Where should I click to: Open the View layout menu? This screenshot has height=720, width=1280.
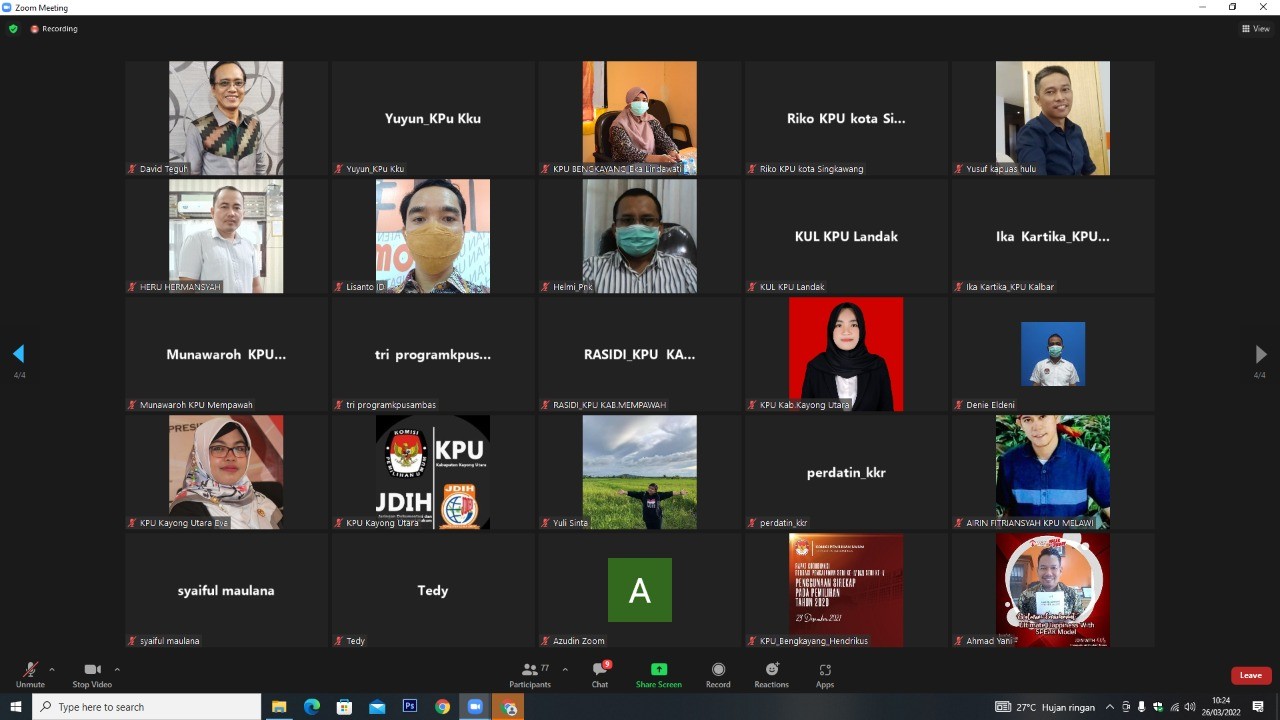pyautogui.click(x=1255, y=29)
